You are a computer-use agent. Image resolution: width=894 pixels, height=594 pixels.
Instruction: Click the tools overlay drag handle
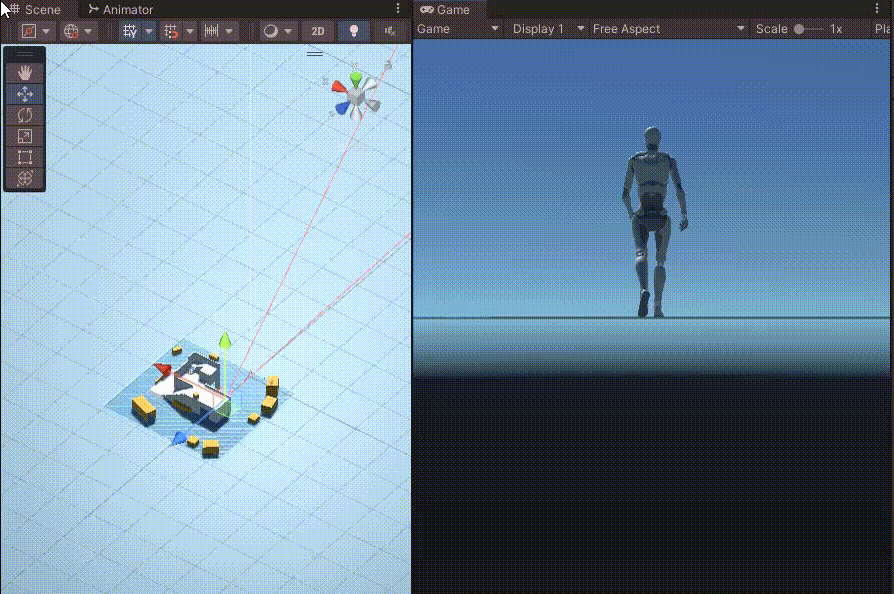25,55
